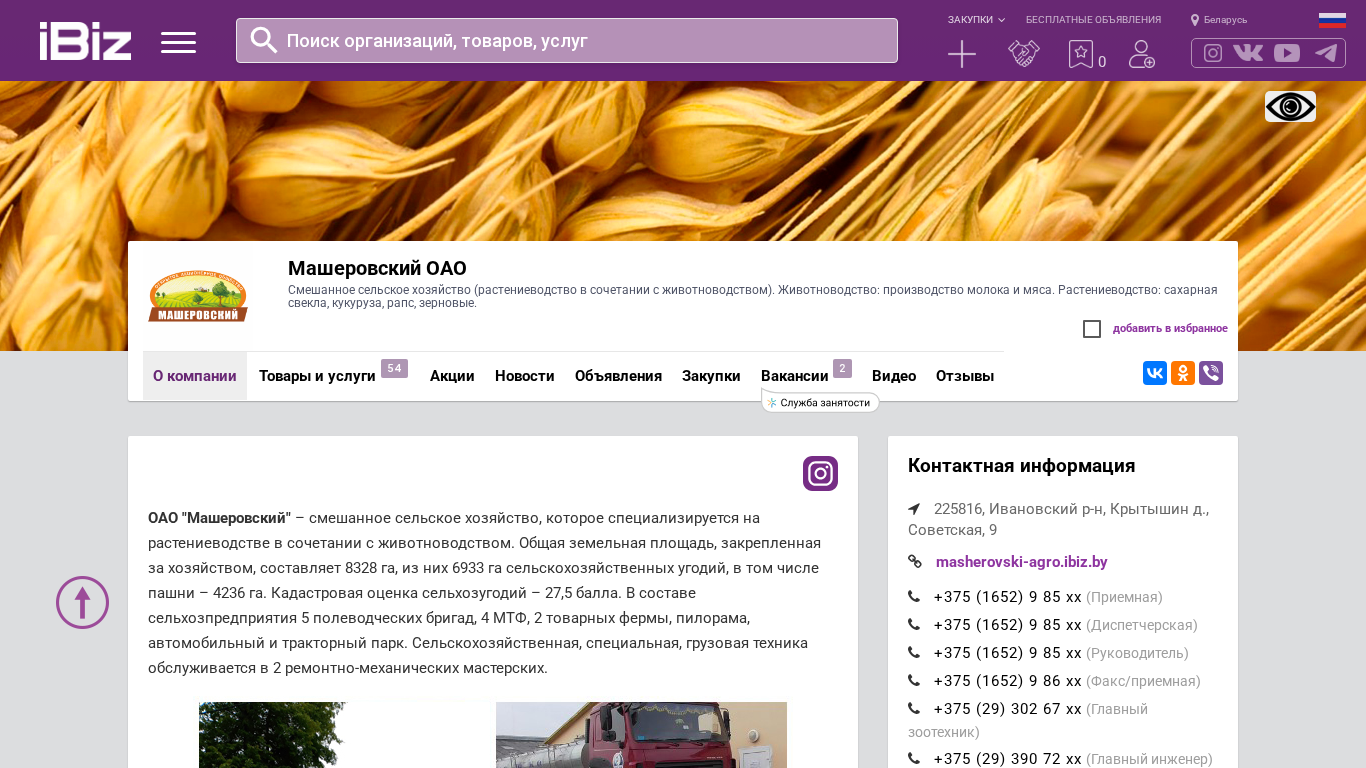Viewport: 1366px width, 768px height.
Task: Click the phone icon beside Руководитель number
Action: tap(914, 653)
